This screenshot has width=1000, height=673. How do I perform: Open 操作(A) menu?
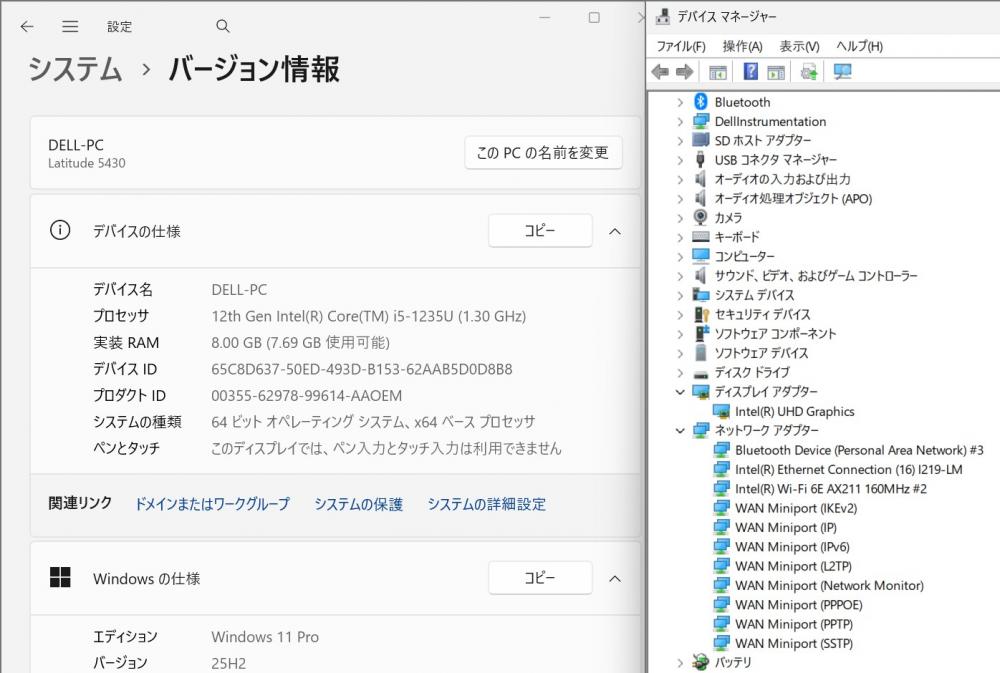point(742,46)
